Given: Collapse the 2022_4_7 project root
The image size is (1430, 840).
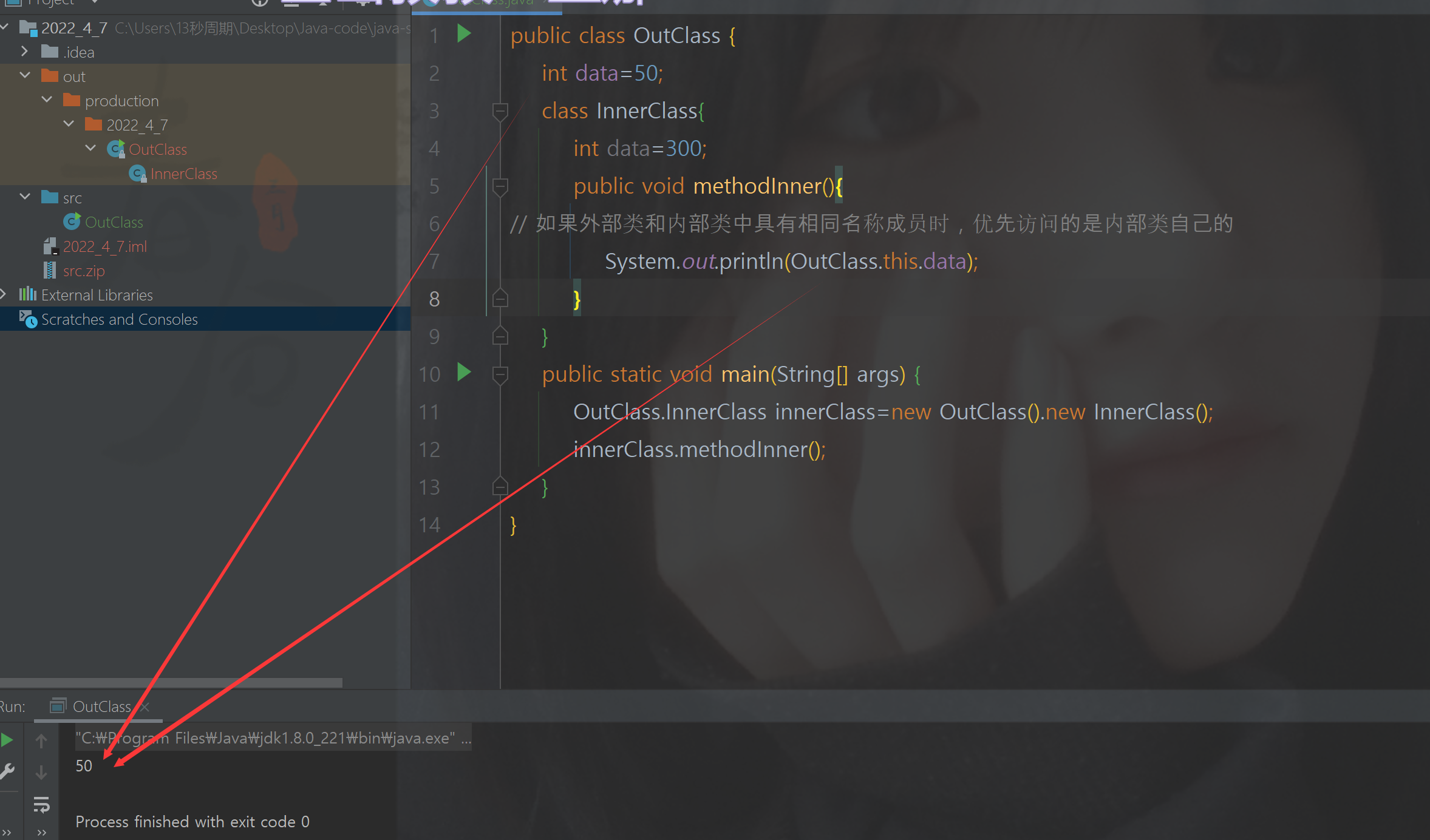Looking at the screenshot, I should pyautogui.click(x=5, y=27).
